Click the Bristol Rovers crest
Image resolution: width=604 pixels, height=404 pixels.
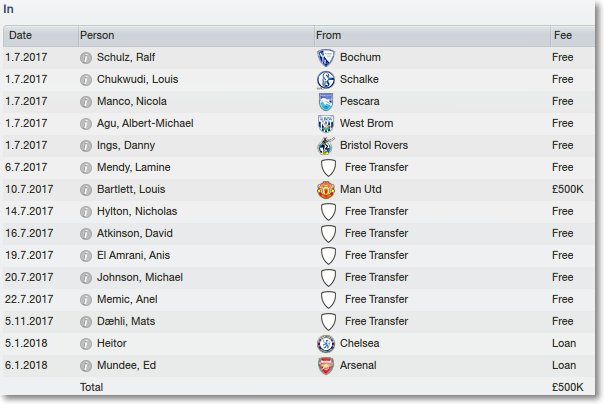click(x=326, y=146)
